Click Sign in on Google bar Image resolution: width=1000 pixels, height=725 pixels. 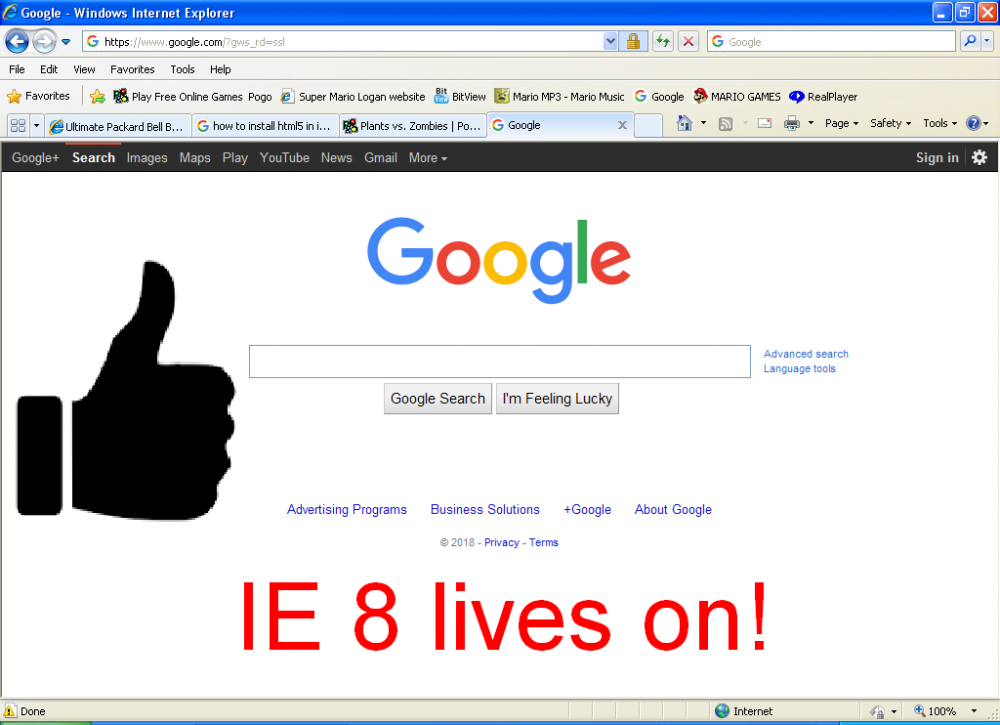pyautogui.click(x=936, y=158)
